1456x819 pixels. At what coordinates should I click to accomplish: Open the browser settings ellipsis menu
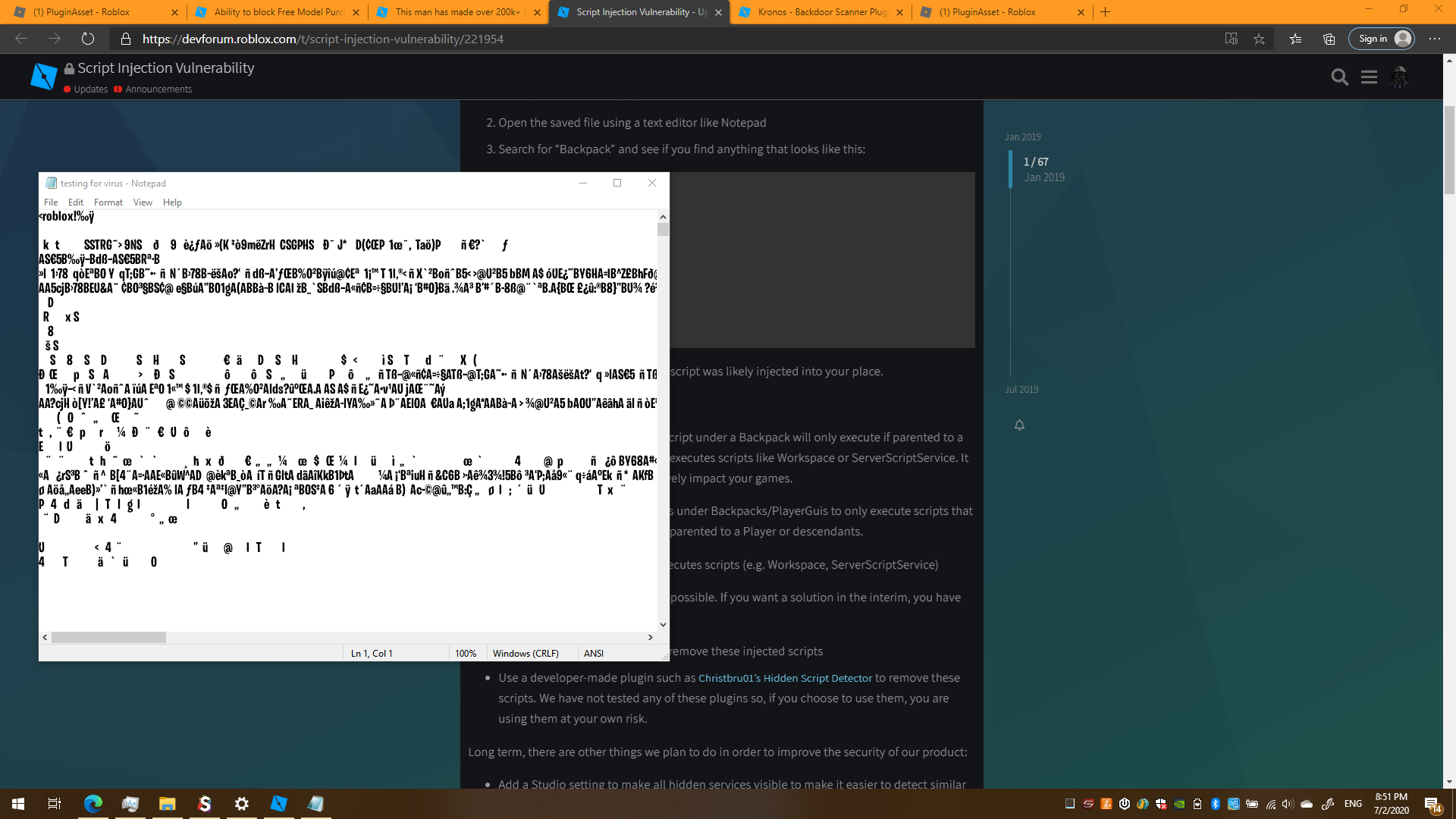pyautogui.click(x=1435, y=39)
